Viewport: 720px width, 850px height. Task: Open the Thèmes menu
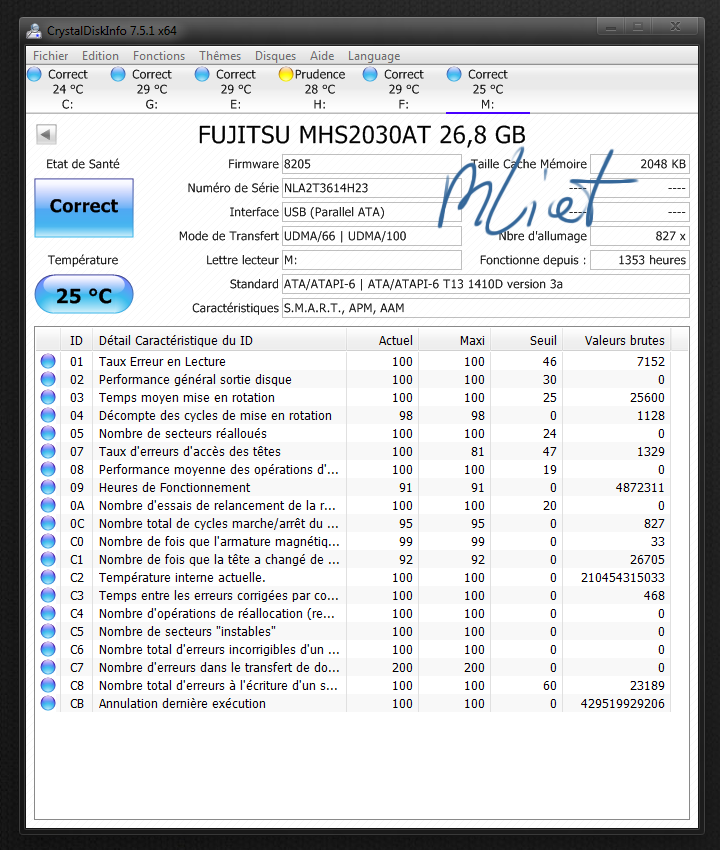tap(220, 56)
